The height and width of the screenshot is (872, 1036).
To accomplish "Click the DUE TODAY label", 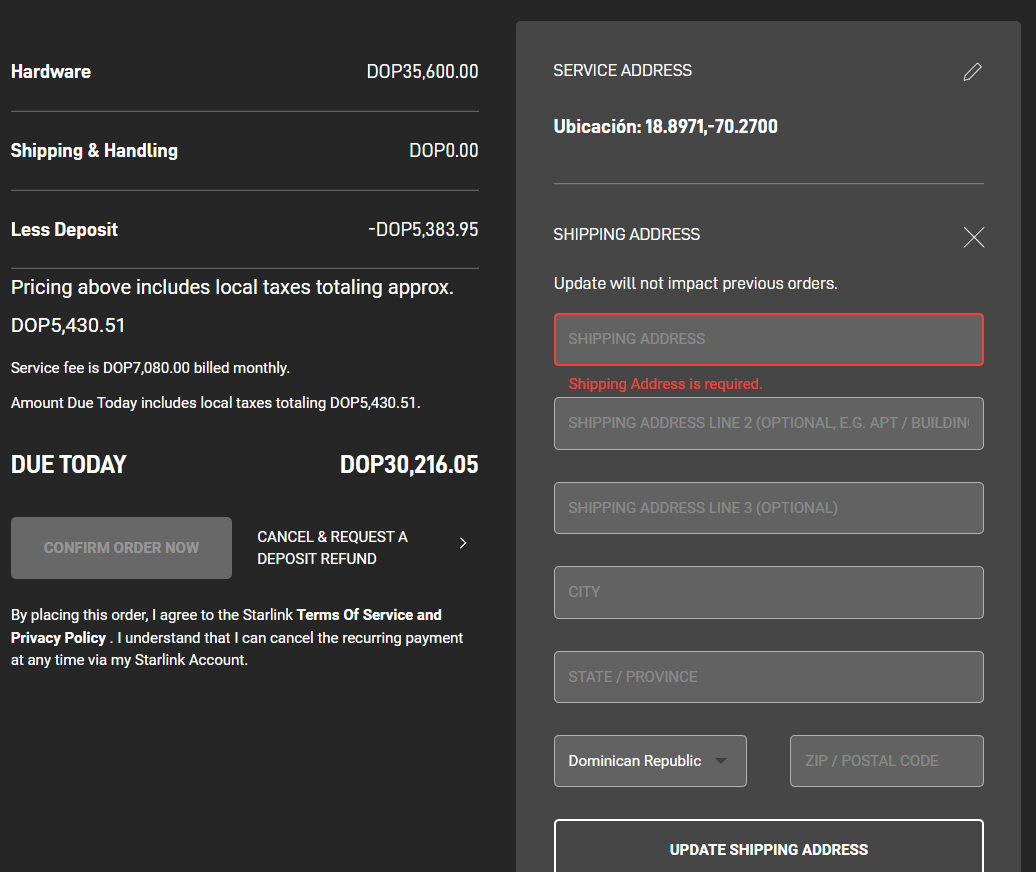I will point(69,464).
